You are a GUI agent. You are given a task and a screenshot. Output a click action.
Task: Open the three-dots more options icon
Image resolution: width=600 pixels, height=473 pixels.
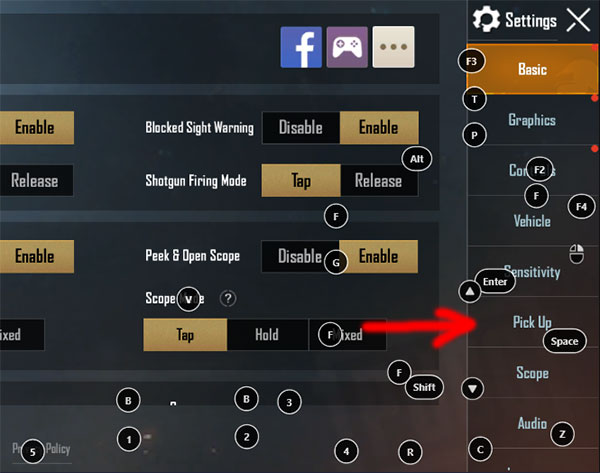[393, 47]
